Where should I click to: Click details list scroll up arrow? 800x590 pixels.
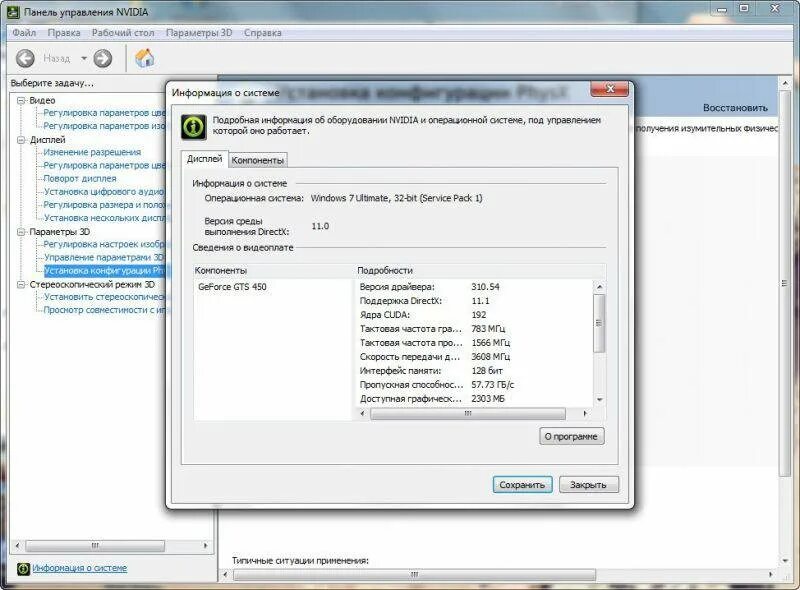click(x=599, y=287)
